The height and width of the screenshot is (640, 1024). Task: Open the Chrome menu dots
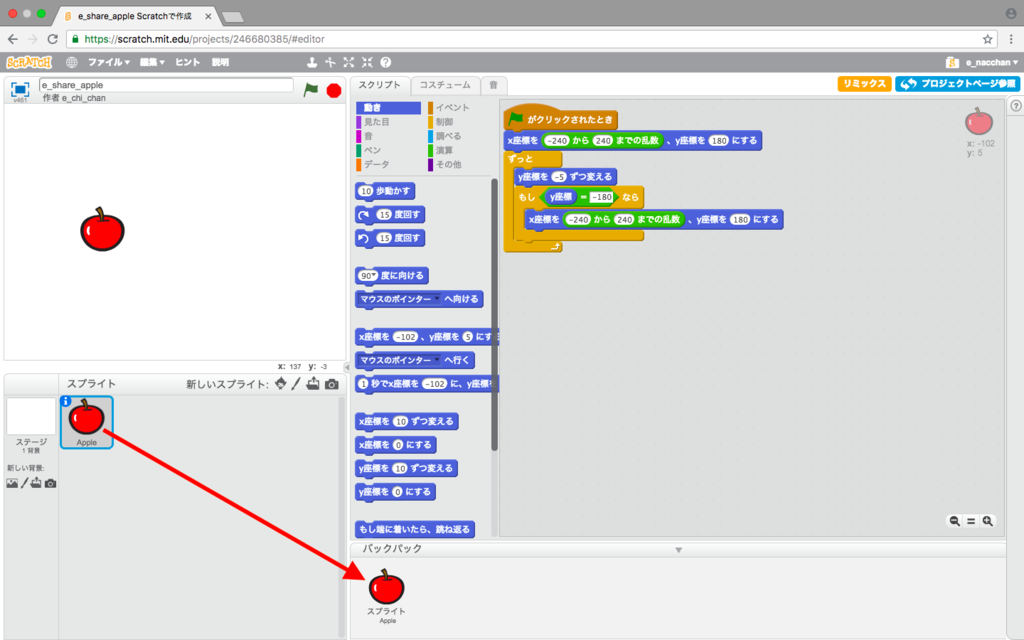pos(1011,39)
